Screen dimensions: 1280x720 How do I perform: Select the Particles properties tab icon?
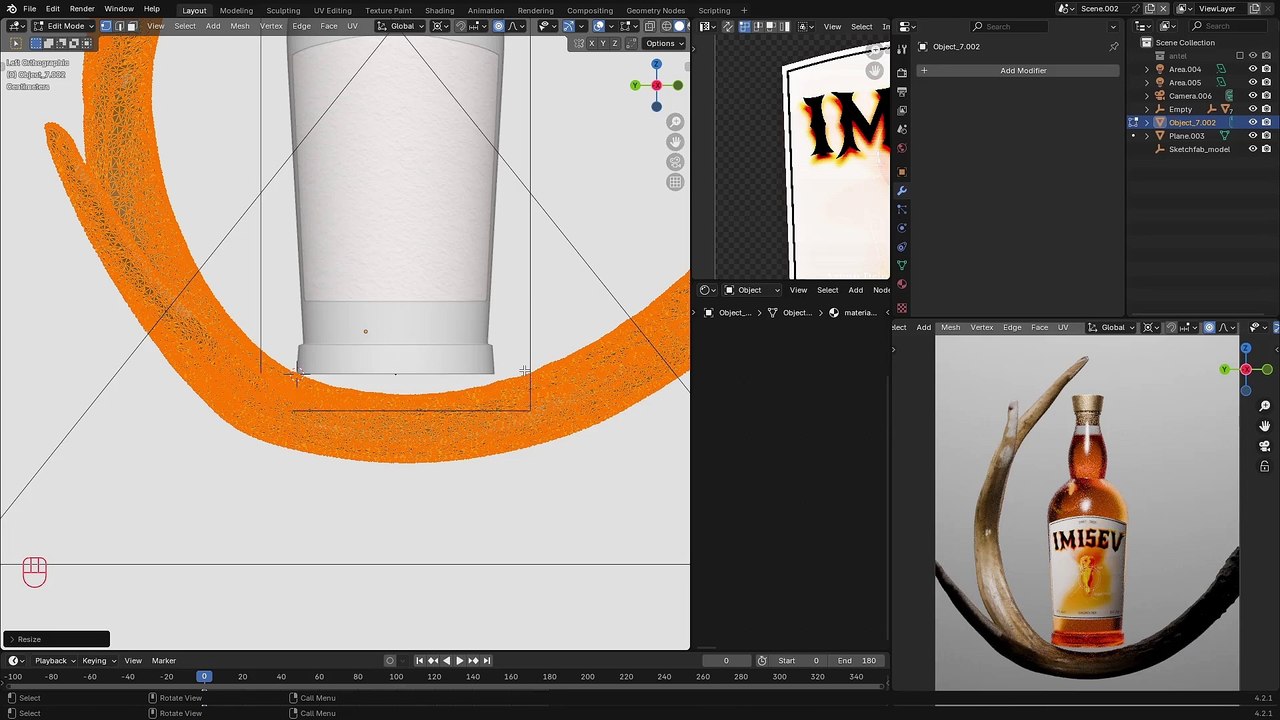tap(901, 209)
